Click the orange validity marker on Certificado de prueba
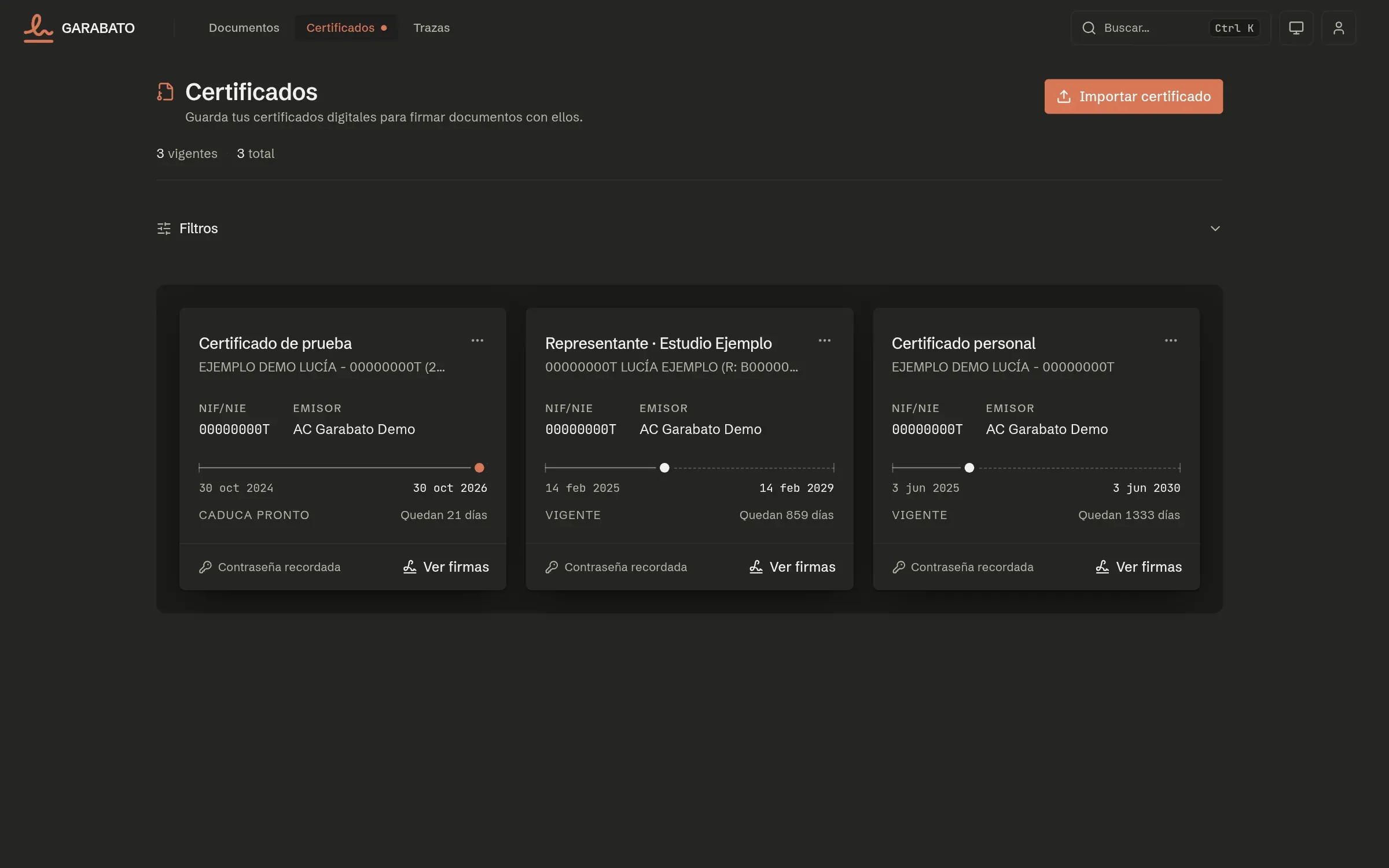 (x=479, y=468)
